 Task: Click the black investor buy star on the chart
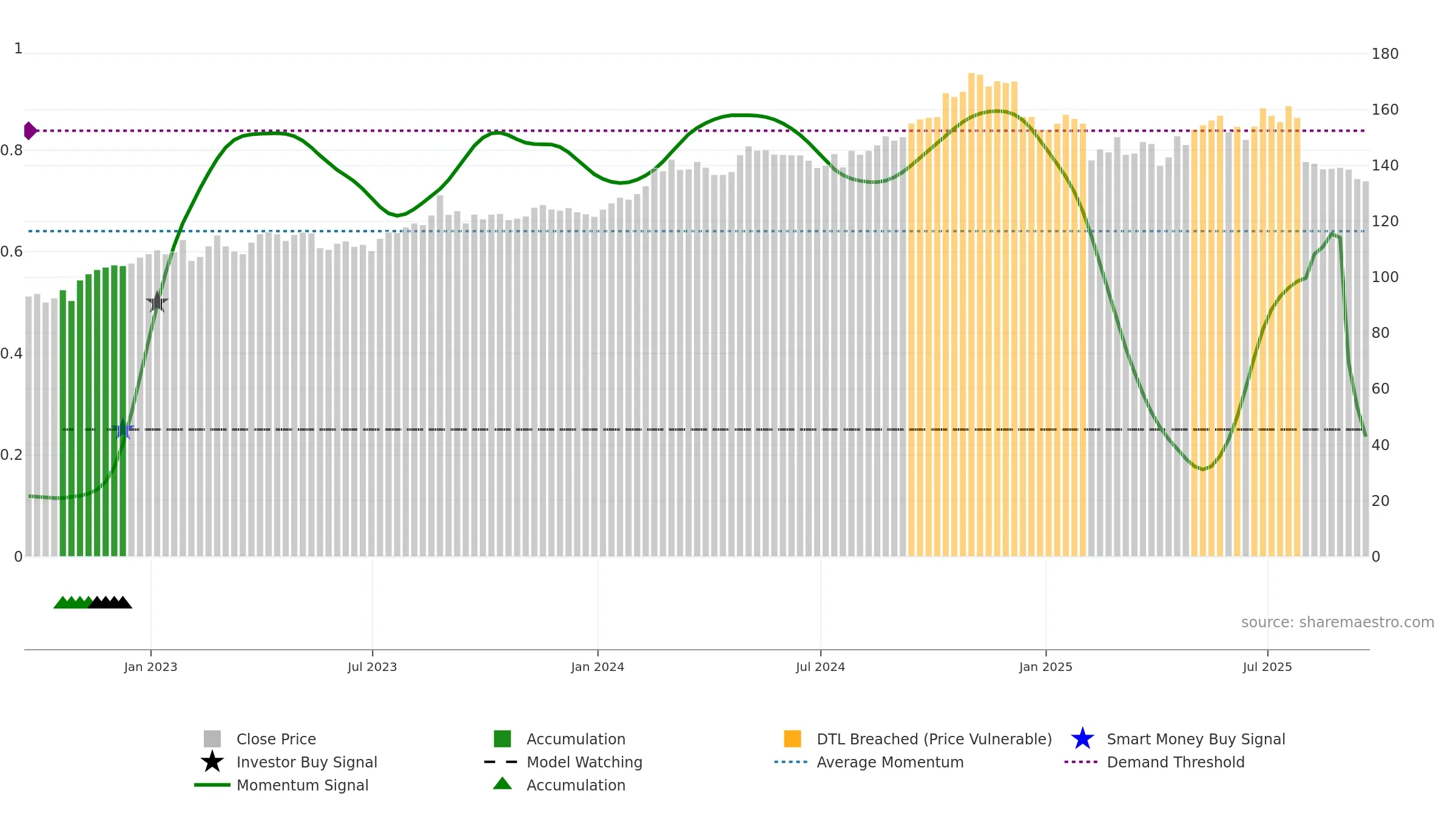click(157, 302)
